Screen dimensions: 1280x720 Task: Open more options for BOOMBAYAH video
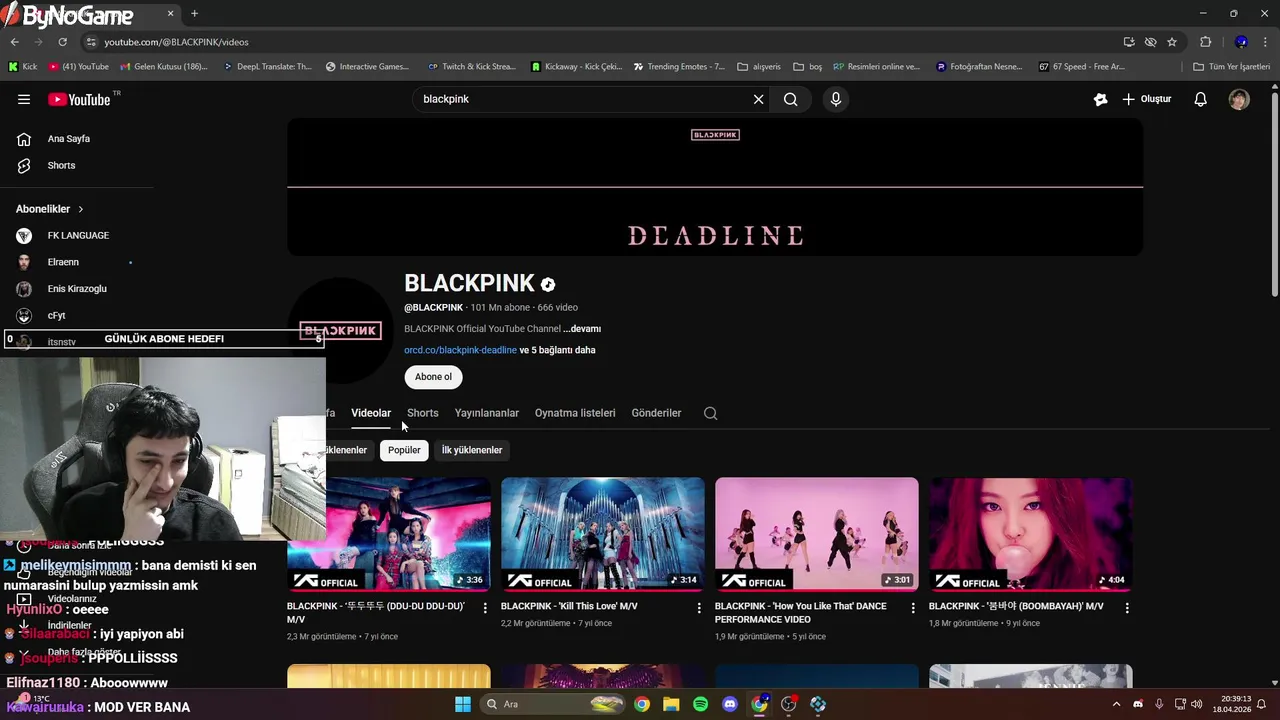click(1127, 608)
